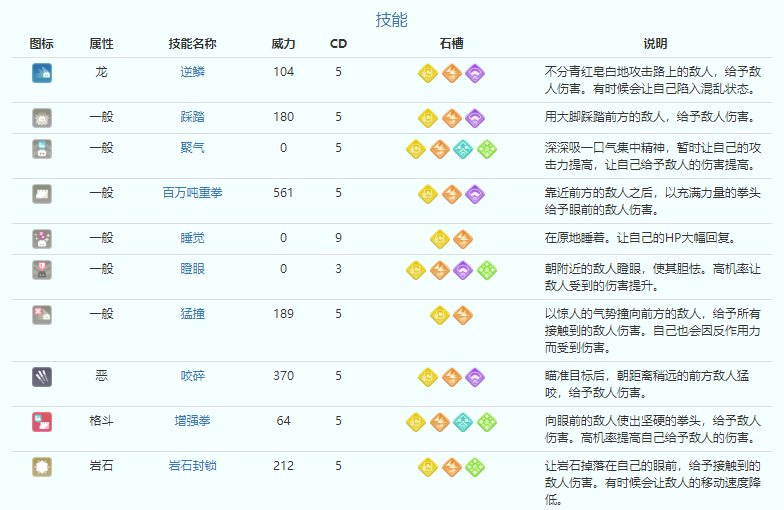Open the 增强拳 skill link
This screenshot has width=784, height=510.
pyautogui.click(x=192, y=421)
